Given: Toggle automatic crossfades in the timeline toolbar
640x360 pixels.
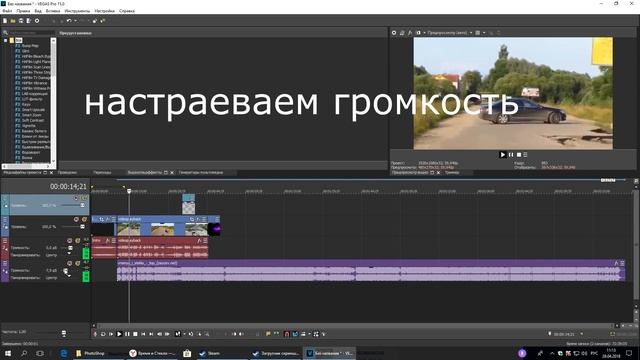Looking at the screenshot, I should click(x=295, y=334).
